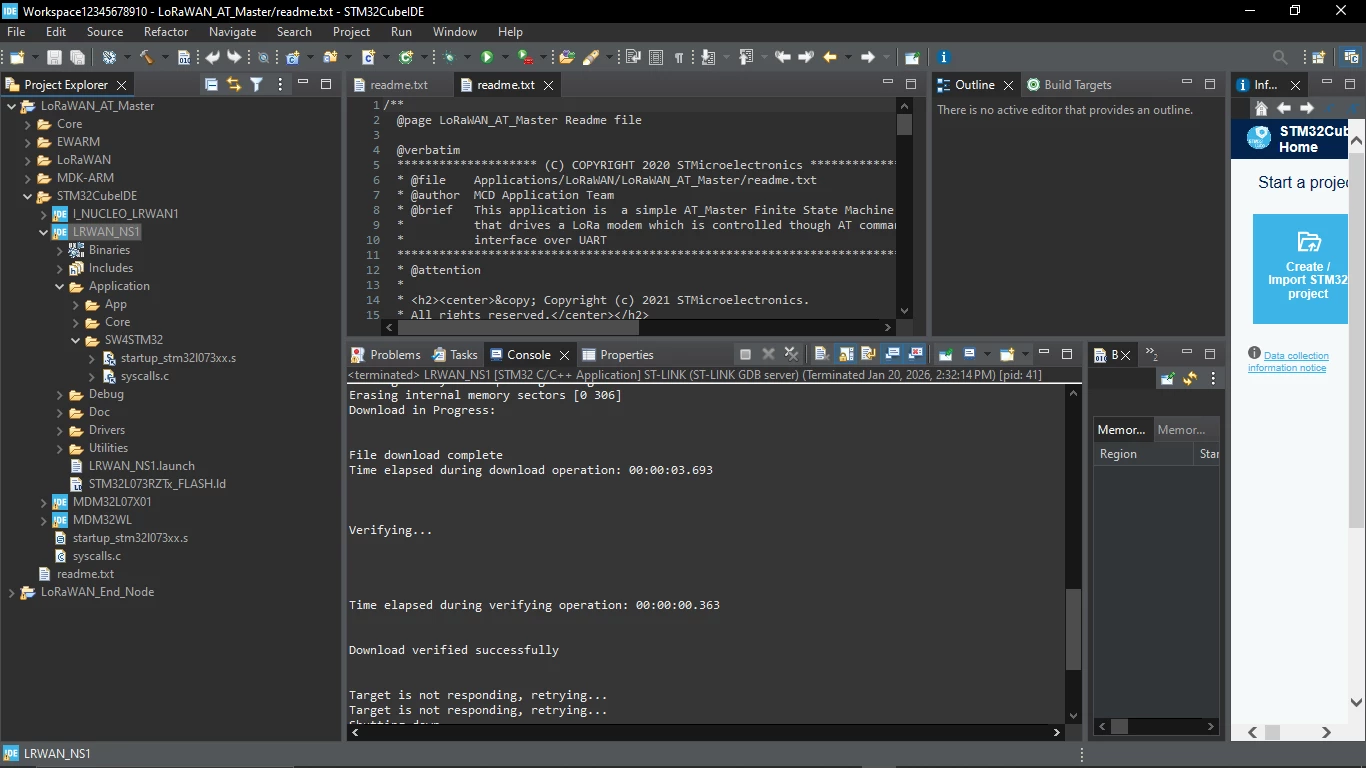The image size is (1366, 768).
Task: Click the Back to Last Edit yellow arrow
Action: click(831, 57)
